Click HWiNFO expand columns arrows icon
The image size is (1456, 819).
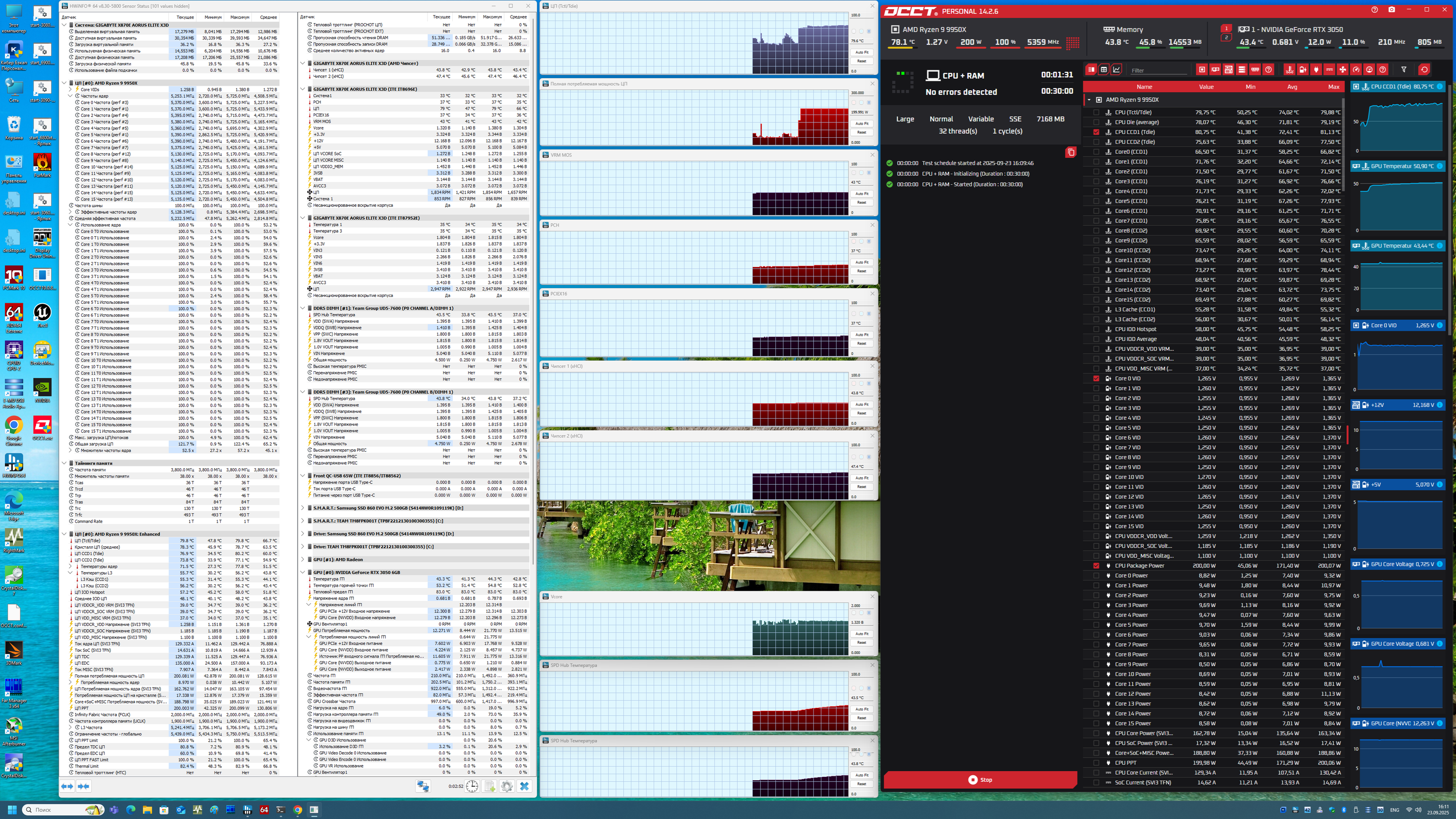pos(67,786)
